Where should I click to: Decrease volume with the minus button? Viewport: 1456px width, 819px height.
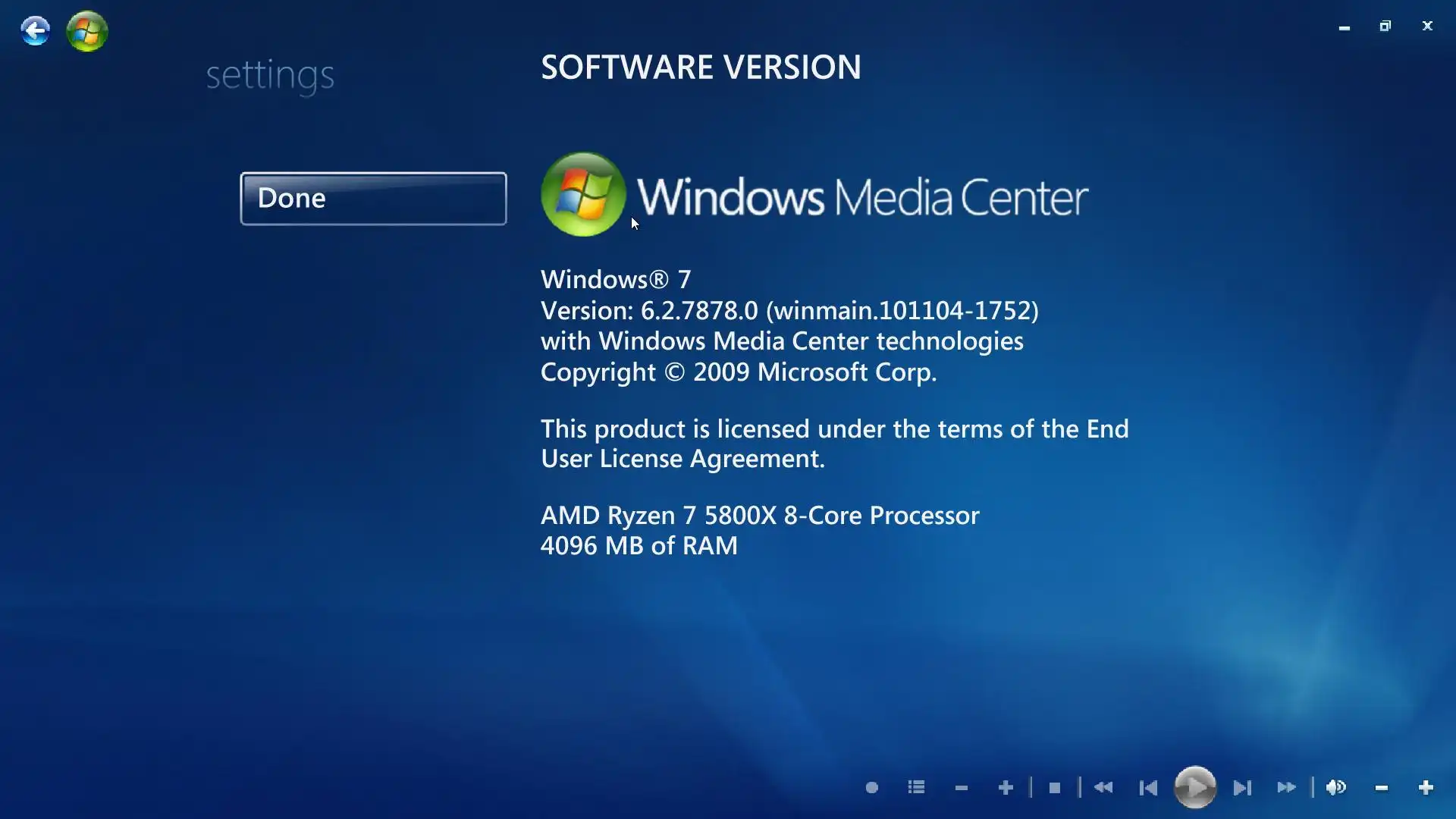[1381, 789]
